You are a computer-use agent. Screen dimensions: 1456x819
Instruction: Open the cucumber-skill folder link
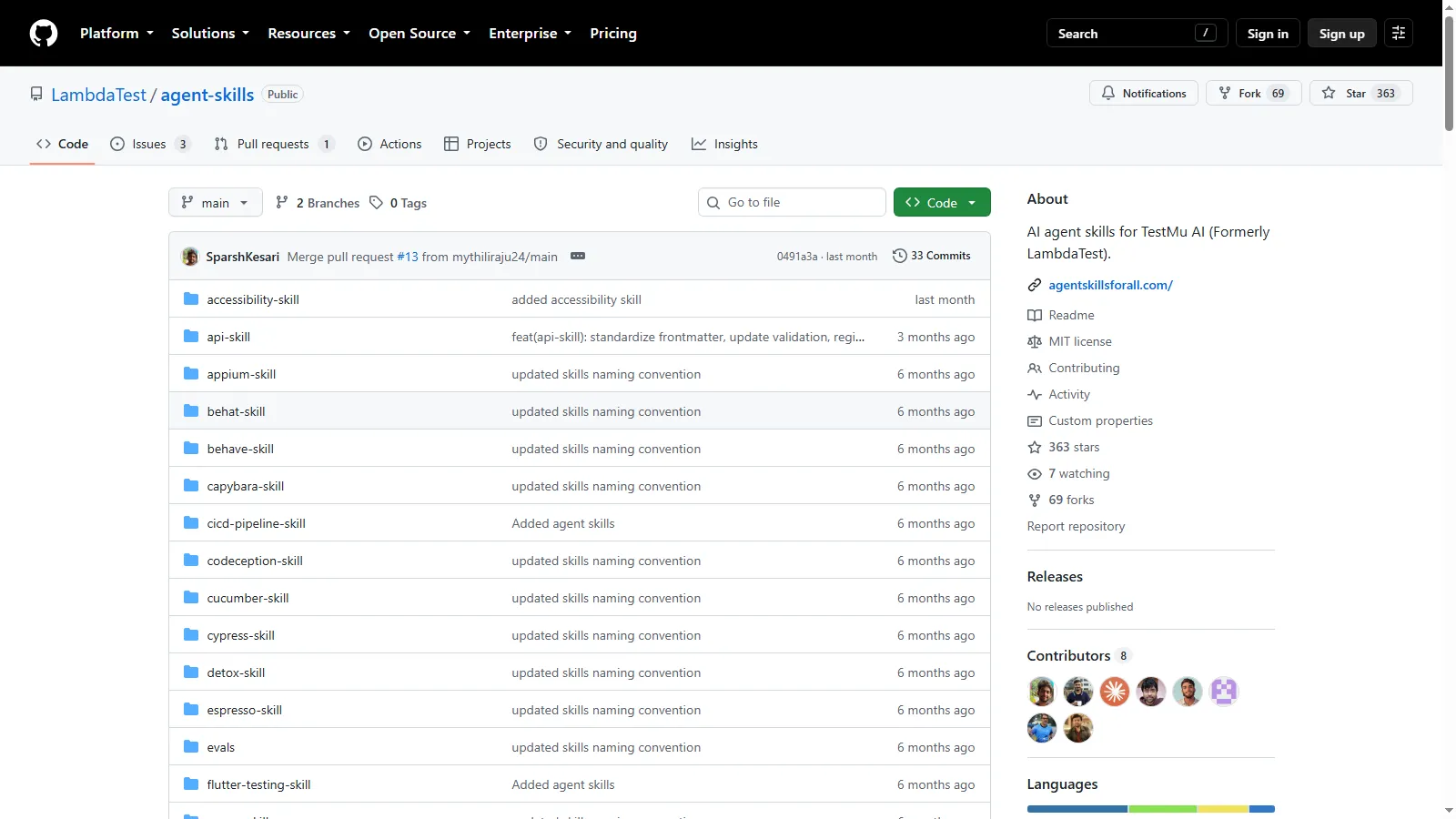click(x=248, y=598)
